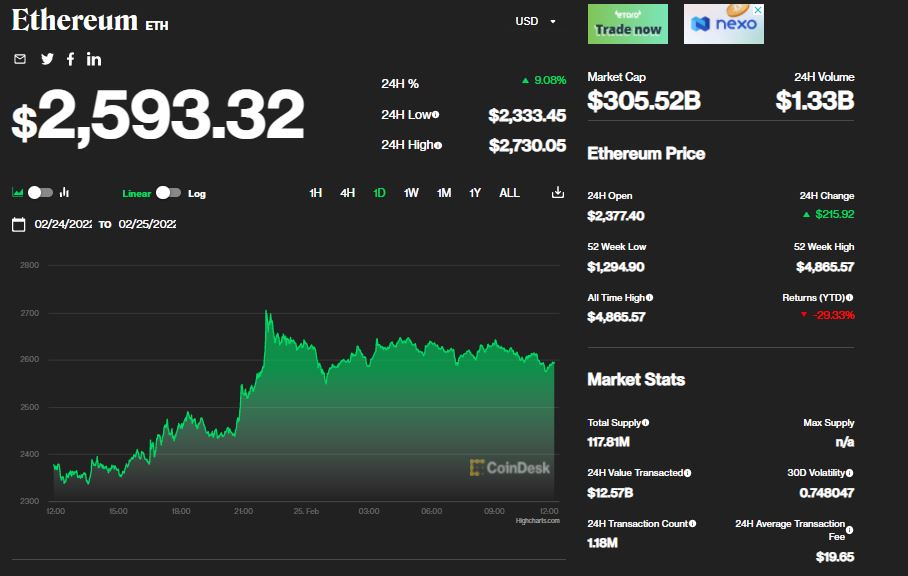The image size is (908, 576).
Task: Select the 1H timeframe tab
Action: [x=316, y=193]
